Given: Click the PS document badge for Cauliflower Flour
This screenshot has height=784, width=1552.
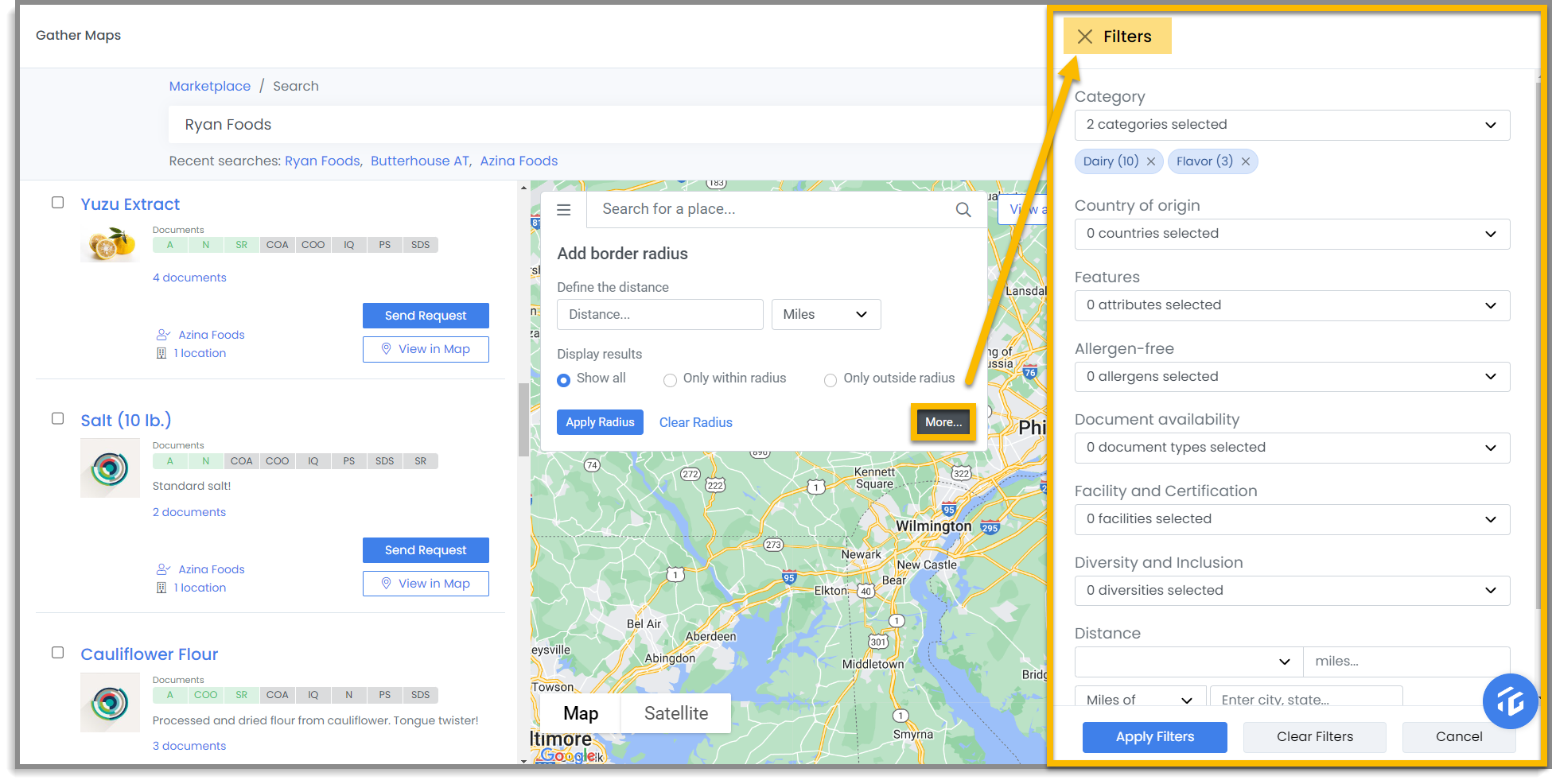Looking at the screenshot, I should click(384, 695).
